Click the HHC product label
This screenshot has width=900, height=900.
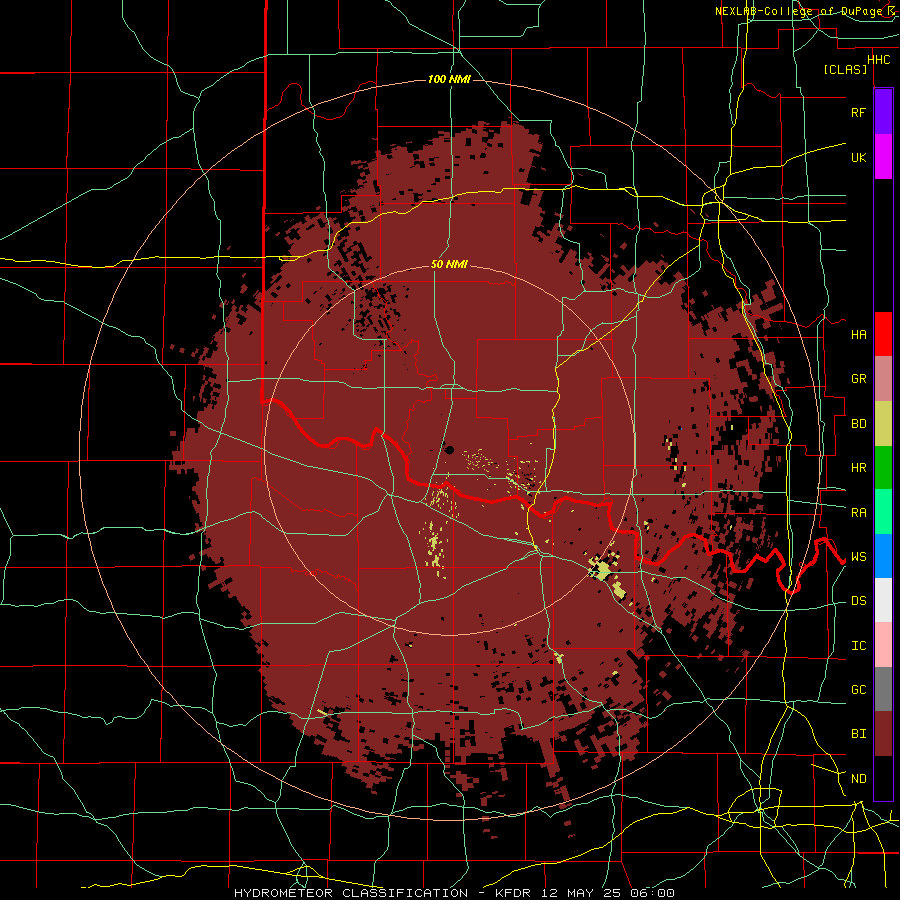[x=878, y=60]
